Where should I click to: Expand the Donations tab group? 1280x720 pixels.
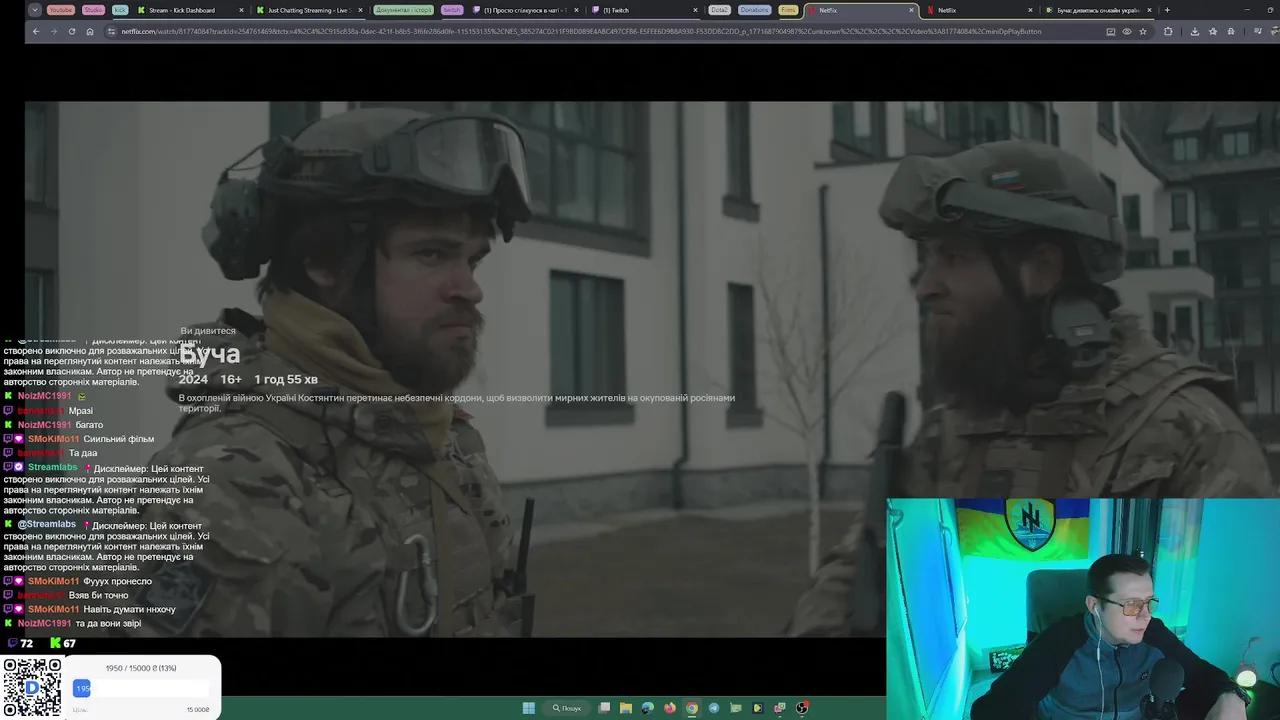point(755,10)
